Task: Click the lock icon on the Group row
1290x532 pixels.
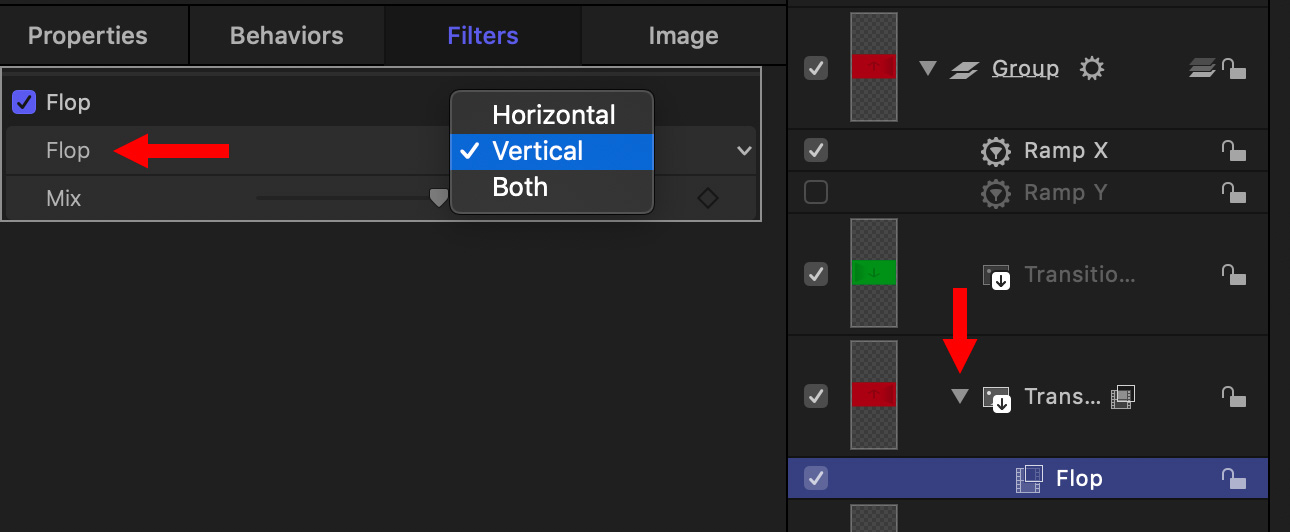Action: (x=1234, y=69)
